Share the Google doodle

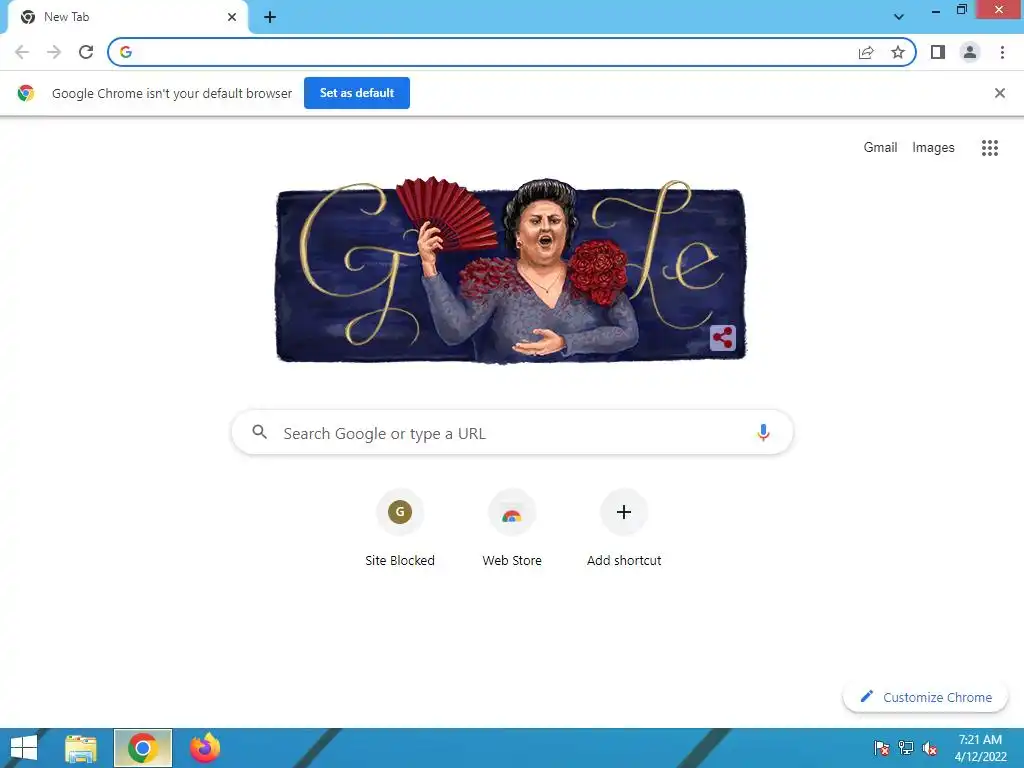(x=723, y=338)
